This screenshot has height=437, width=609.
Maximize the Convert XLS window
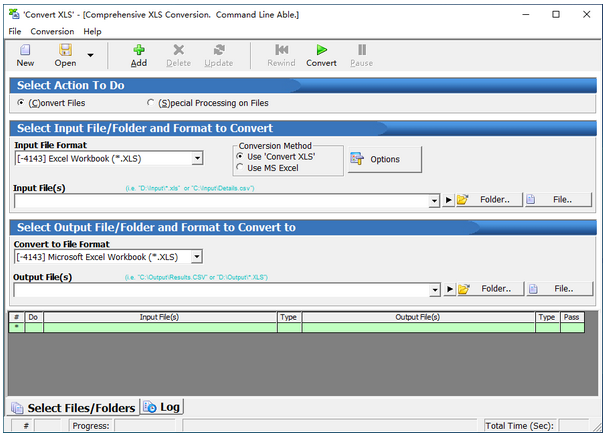(x=556, y=14)
